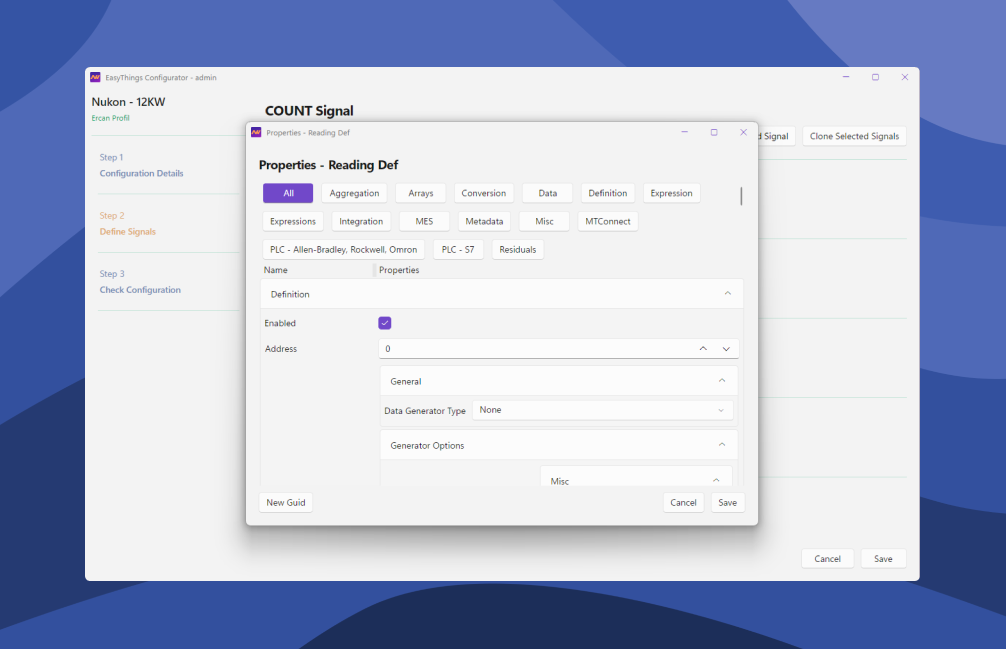Click the New Guid button
This screenshot has height=649, width=1006.
click(x=285, y=502)
